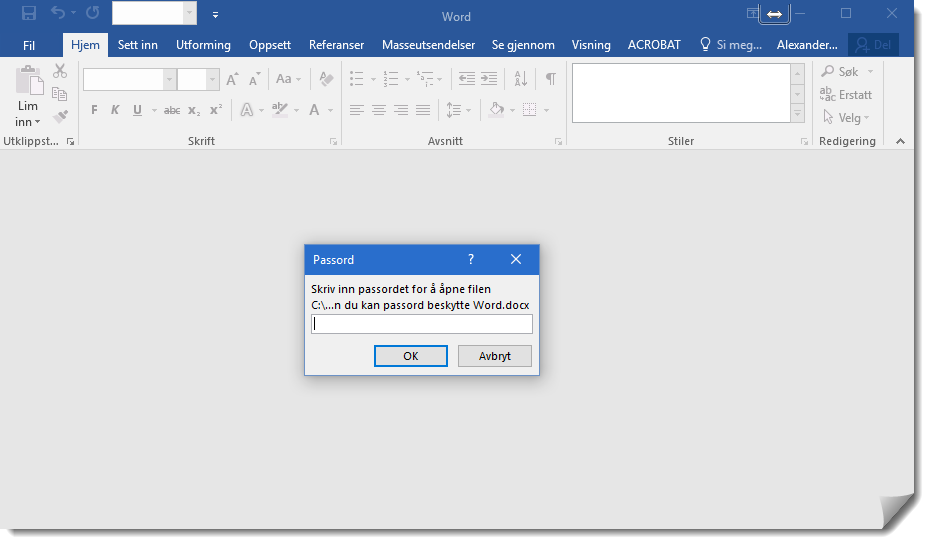Click the password input field

(x=421, y=324)
